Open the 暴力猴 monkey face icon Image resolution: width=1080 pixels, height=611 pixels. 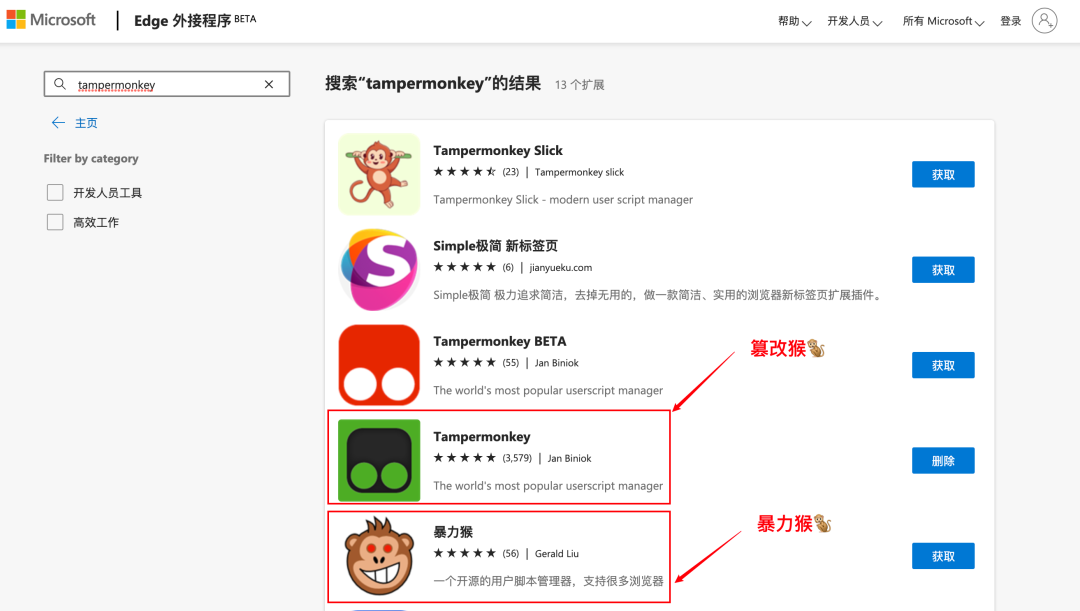pos(379,556)
